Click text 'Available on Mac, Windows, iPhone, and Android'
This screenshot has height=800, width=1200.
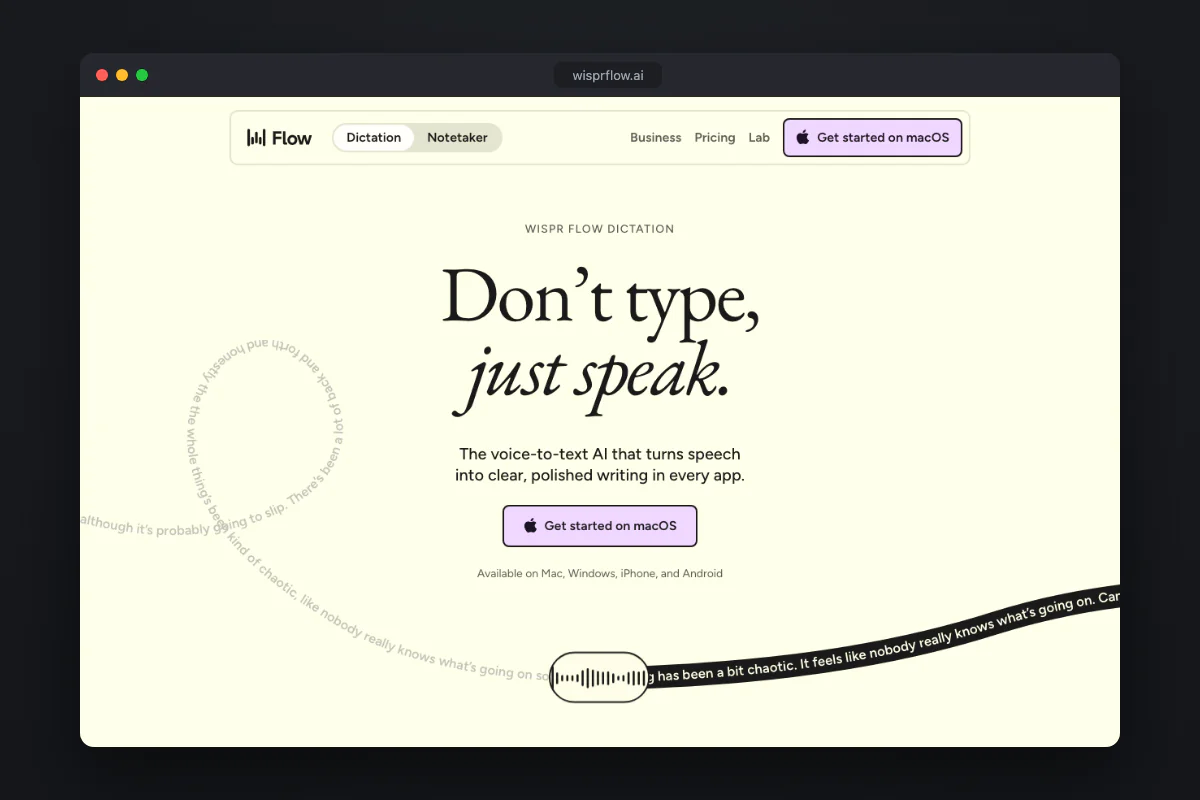click(x=600, y=574)
